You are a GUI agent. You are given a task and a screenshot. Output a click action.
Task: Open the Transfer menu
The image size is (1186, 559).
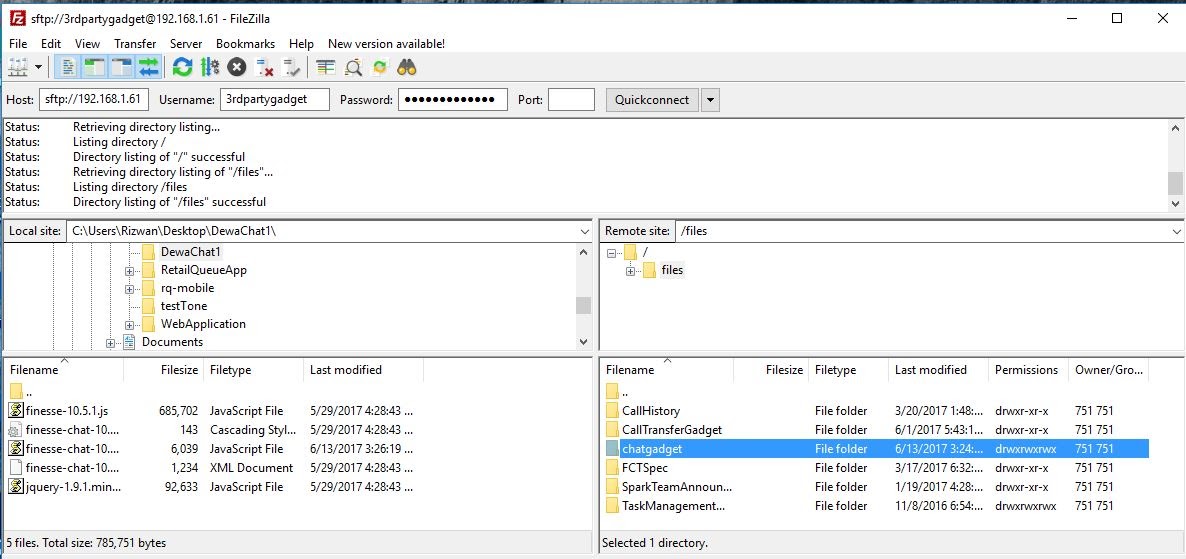[x=135, y=44]
